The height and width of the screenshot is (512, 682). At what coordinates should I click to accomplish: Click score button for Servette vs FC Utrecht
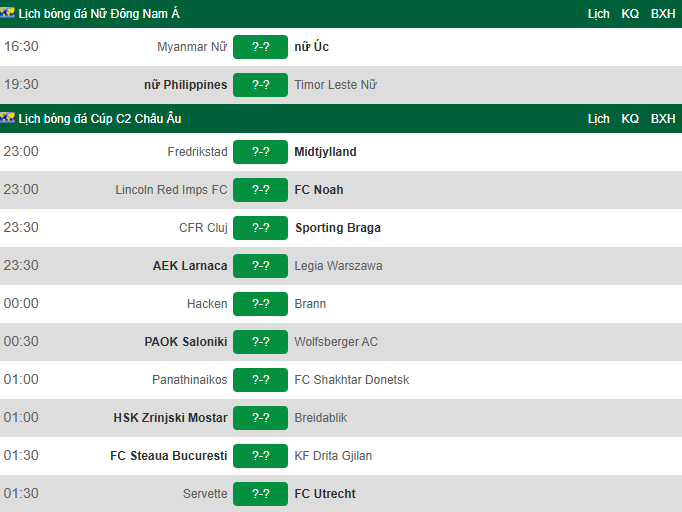click(261, 494)
